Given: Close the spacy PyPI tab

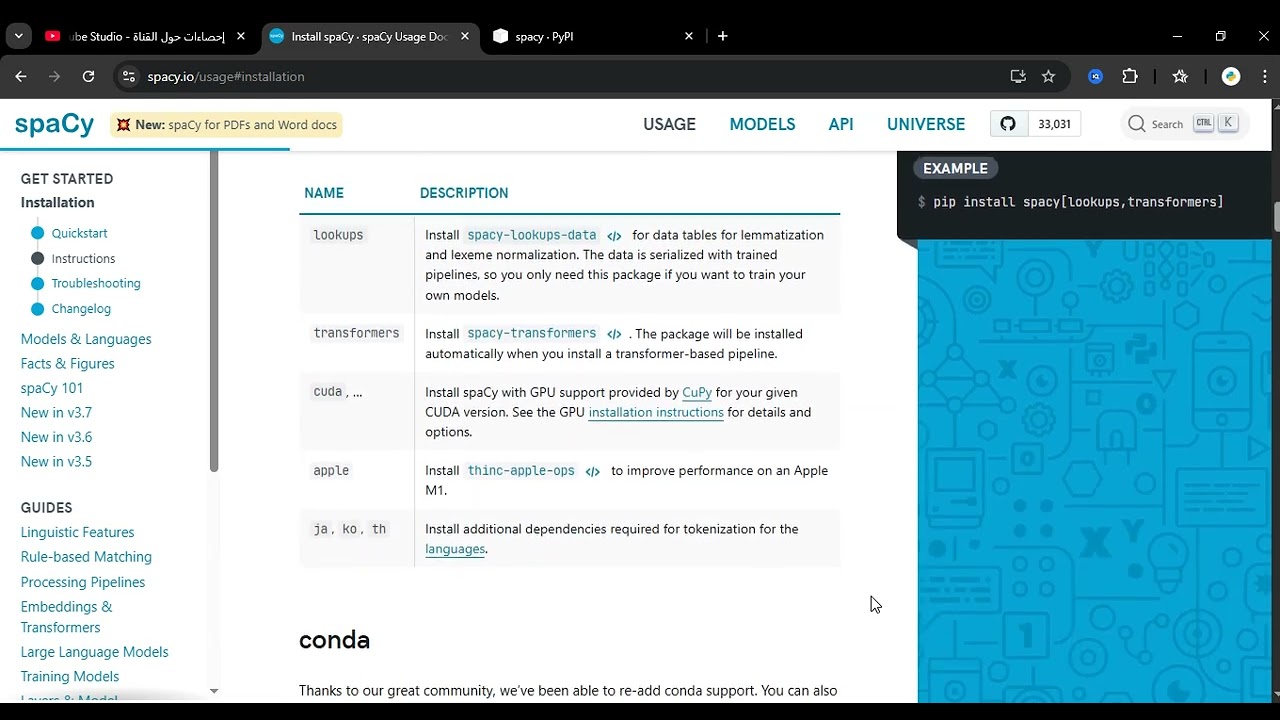Looking at the screenshot, I should coord(689,36).
